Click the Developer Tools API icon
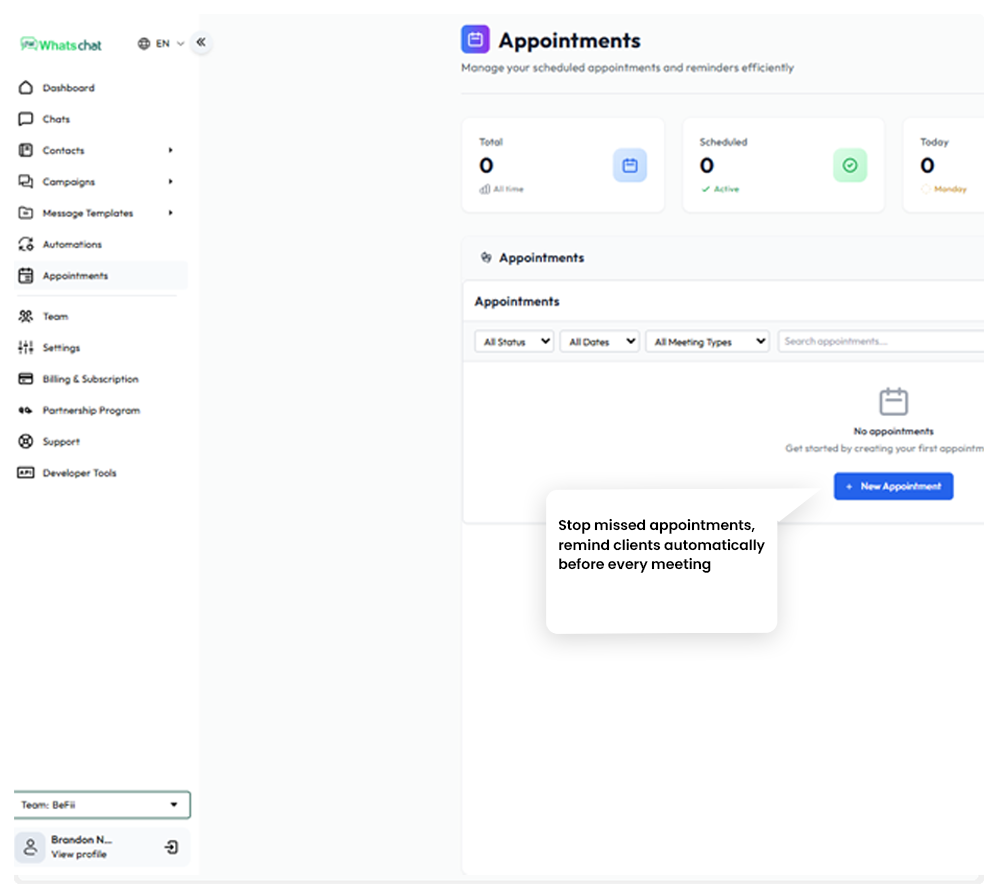This screenshot has width=1003, height=894. [x=26, y=472]
